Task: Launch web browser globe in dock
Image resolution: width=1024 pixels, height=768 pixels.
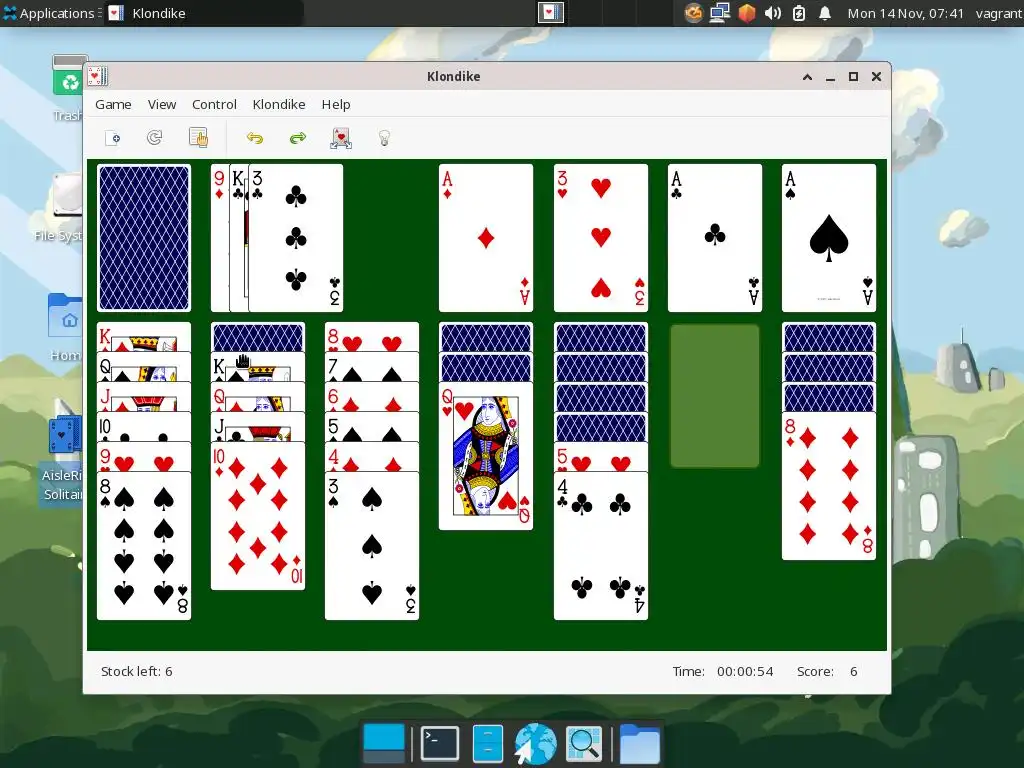Action: 535,743
